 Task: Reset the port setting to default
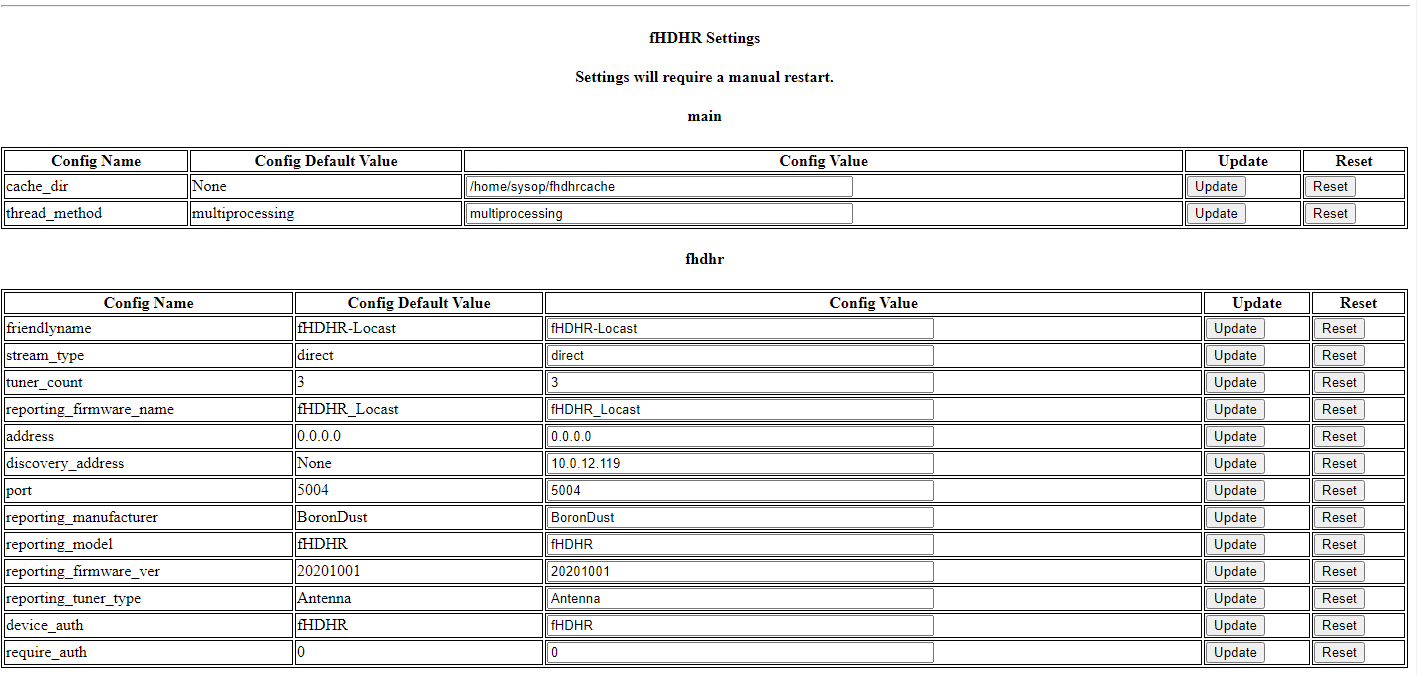point(1338,491)
